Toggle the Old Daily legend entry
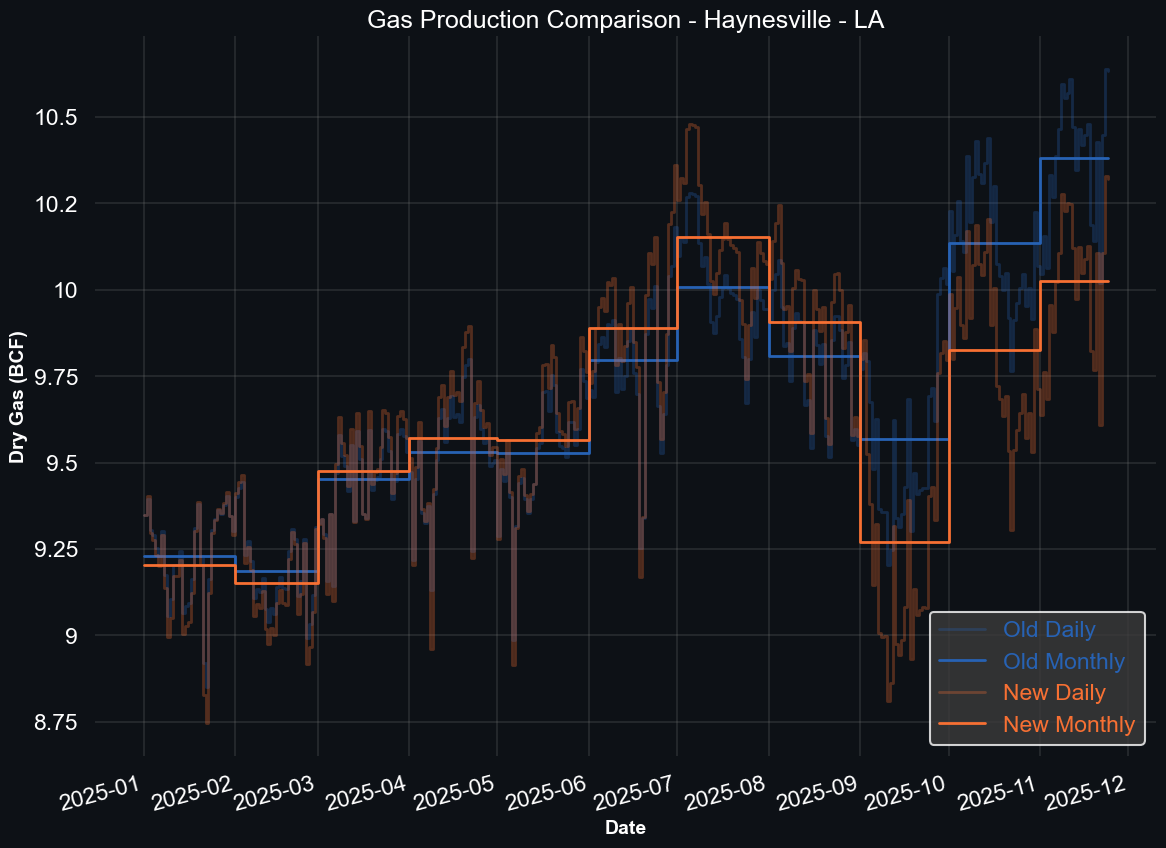This screenshot has width=1166, height=848. 1048,630
